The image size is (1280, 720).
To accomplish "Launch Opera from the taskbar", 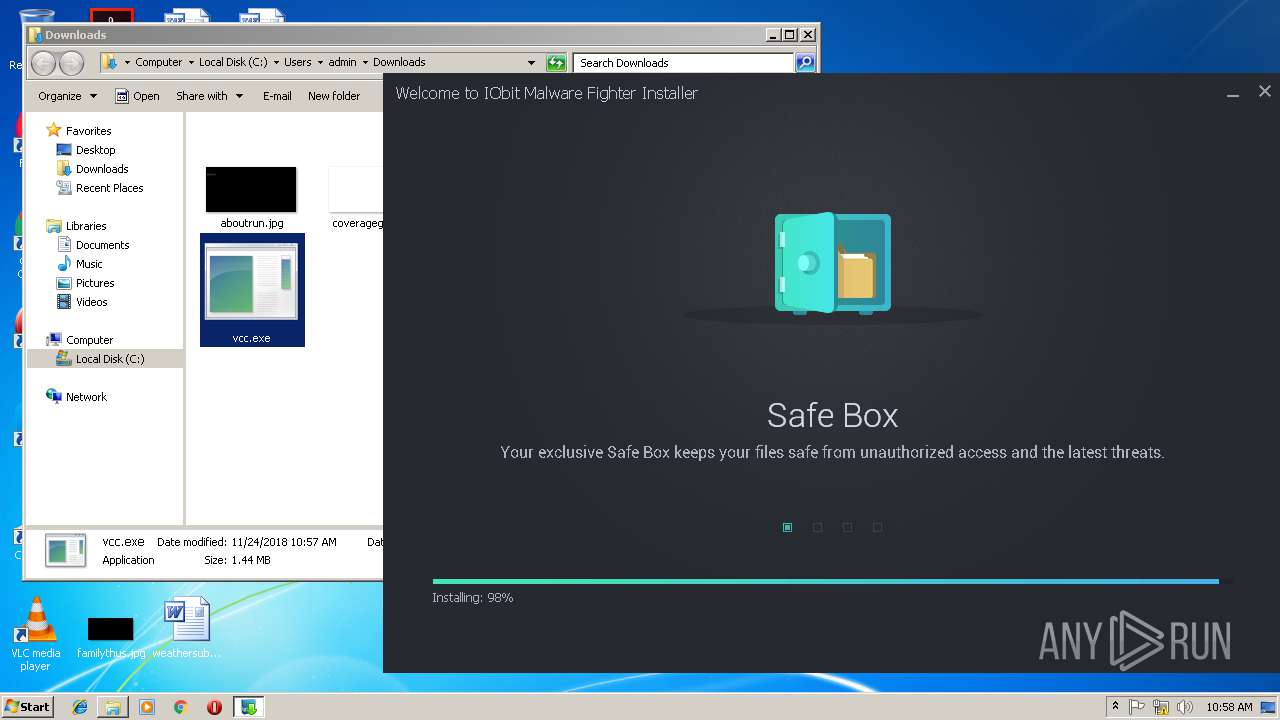I will pos(214,707).
